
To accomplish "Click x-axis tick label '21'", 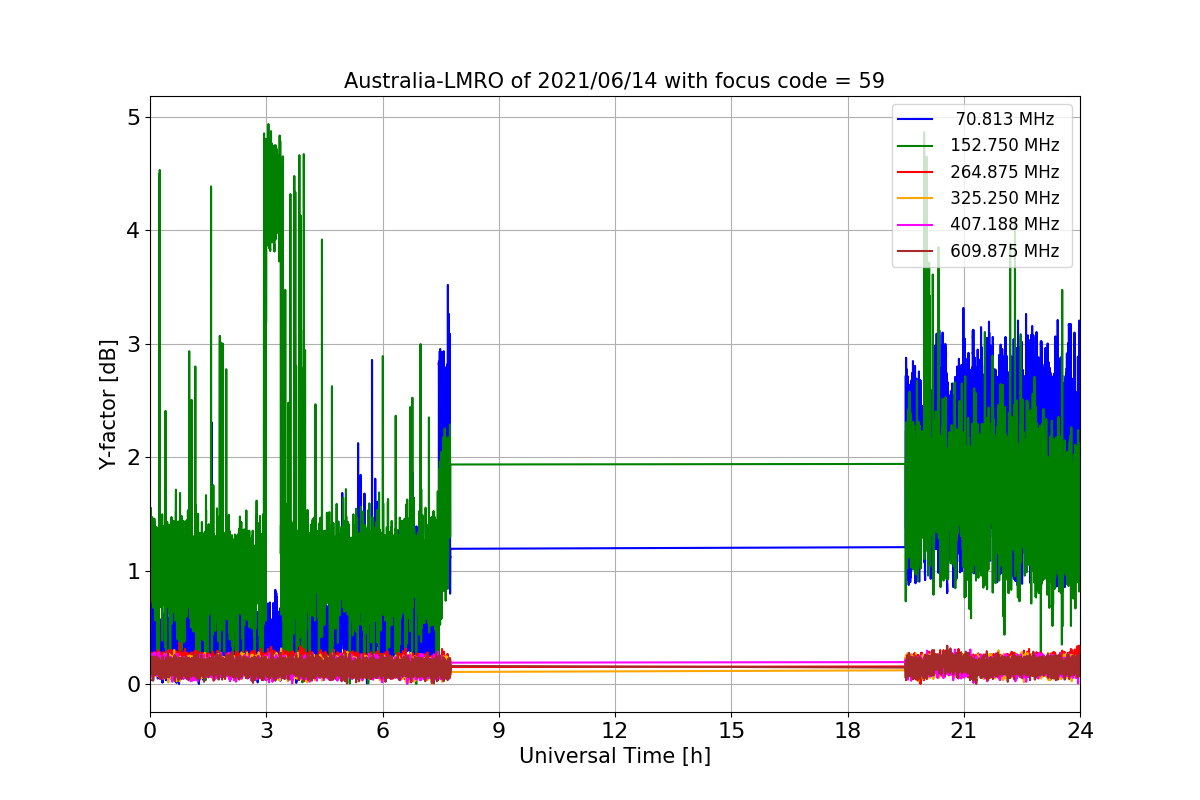I will click(963, 731).
